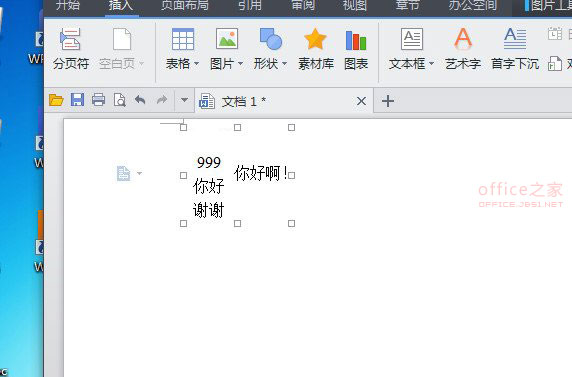The image size is (572, 377).
Task: Open the 视图 tab
Action: tap(355, 5)
